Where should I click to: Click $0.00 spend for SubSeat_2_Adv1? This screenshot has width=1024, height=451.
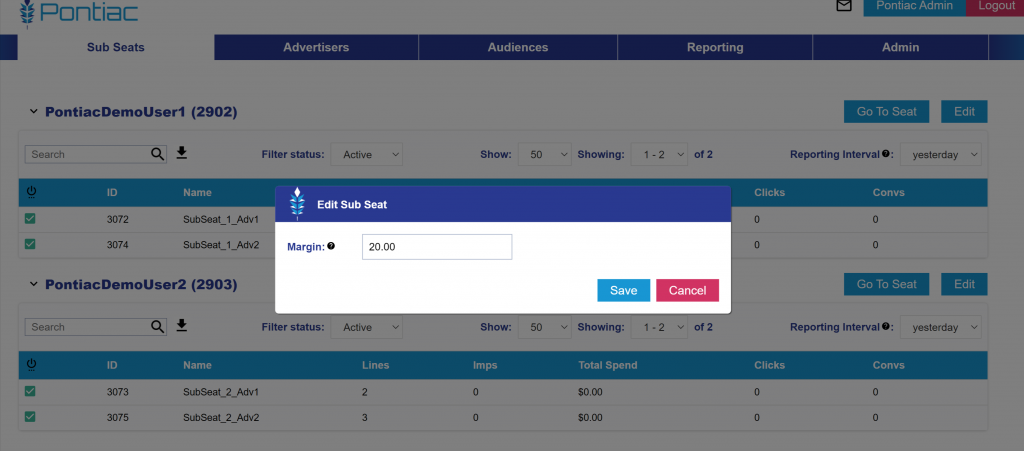[x=590, y=392]
